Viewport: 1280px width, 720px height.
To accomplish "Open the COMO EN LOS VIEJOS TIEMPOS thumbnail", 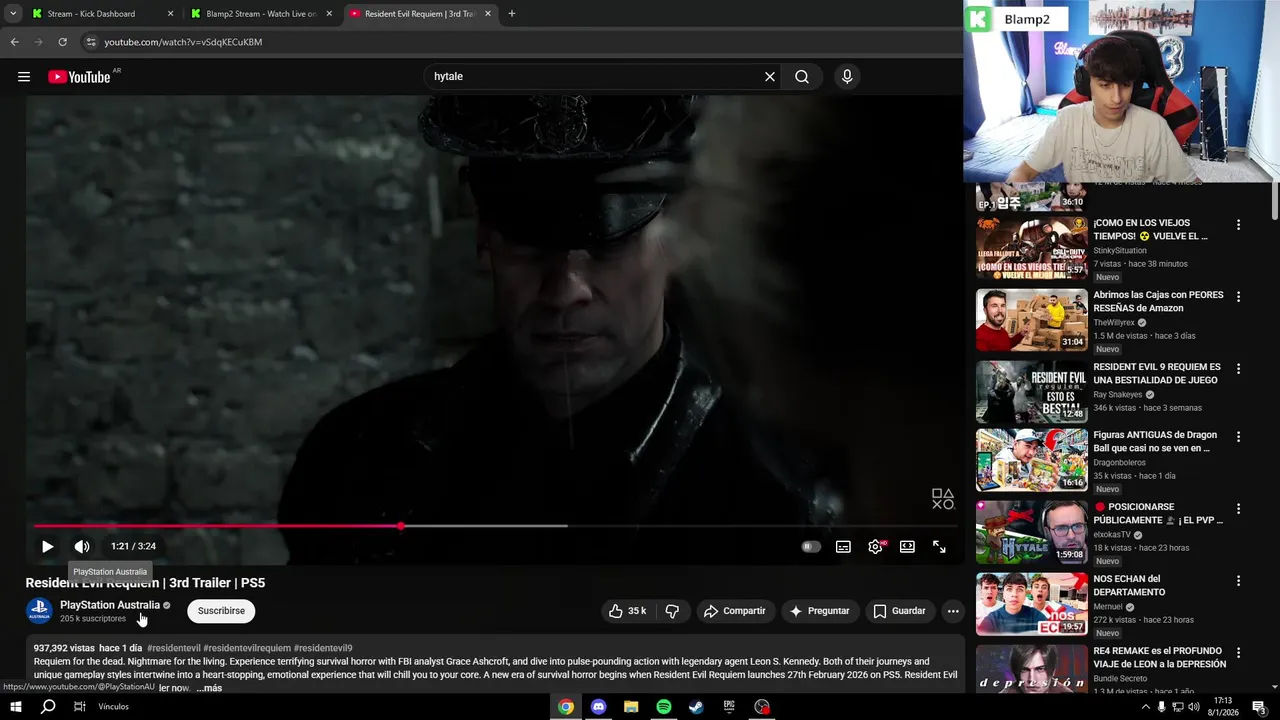I will (1031, 248).
